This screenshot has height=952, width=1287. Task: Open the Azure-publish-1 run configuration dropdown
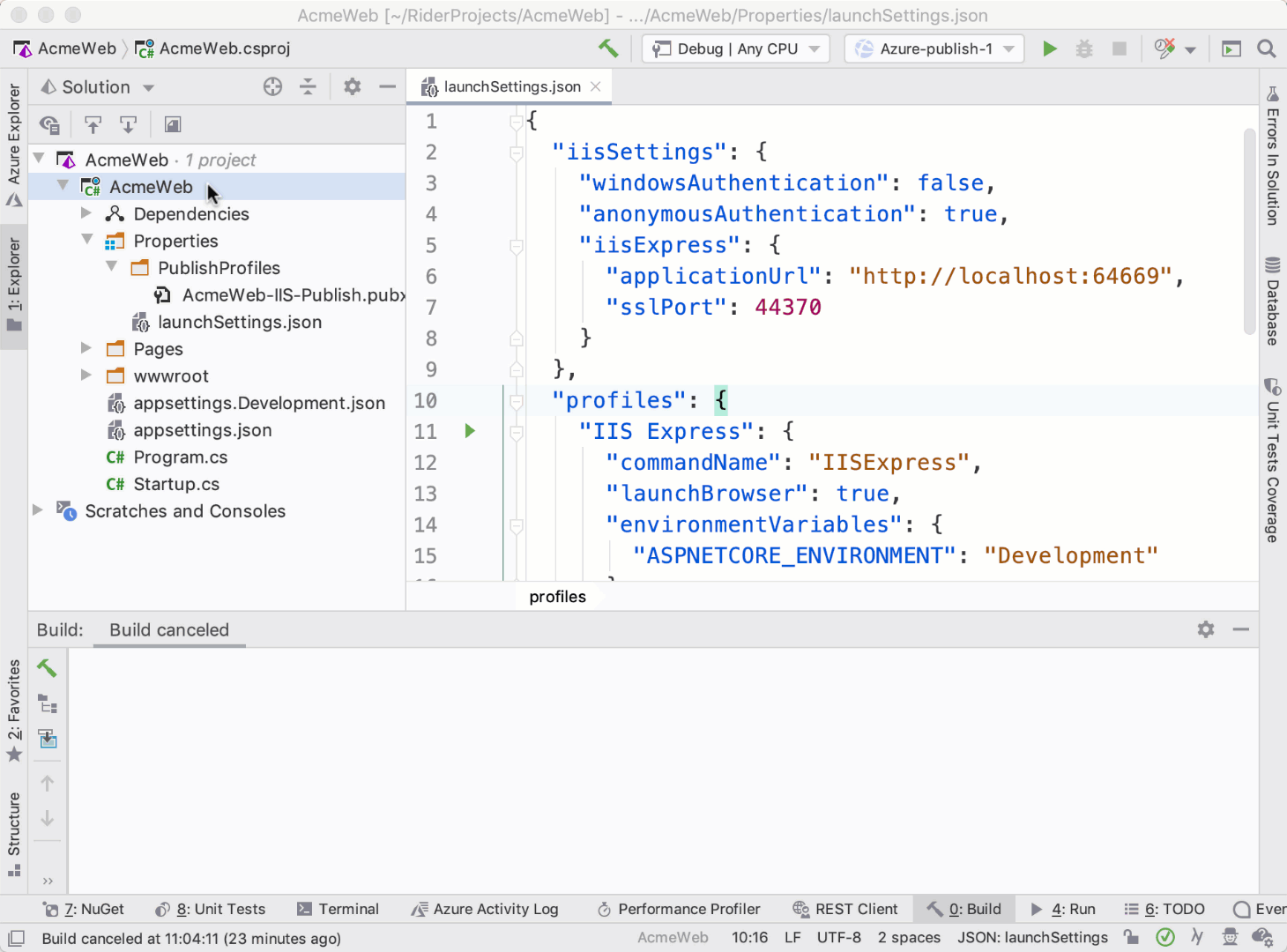pyautogui.click(x=934, y=48)
